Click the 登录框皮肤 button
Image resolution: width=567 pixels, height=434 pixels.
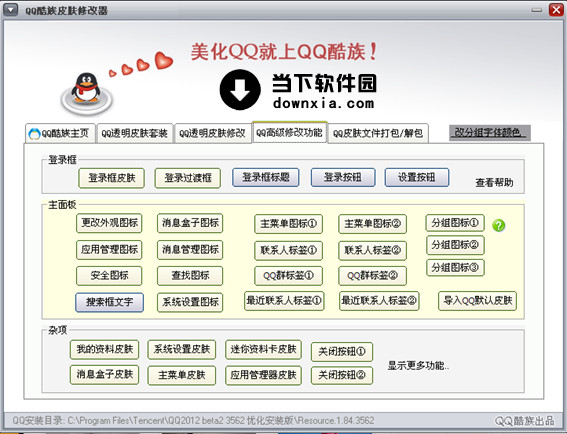112,178
